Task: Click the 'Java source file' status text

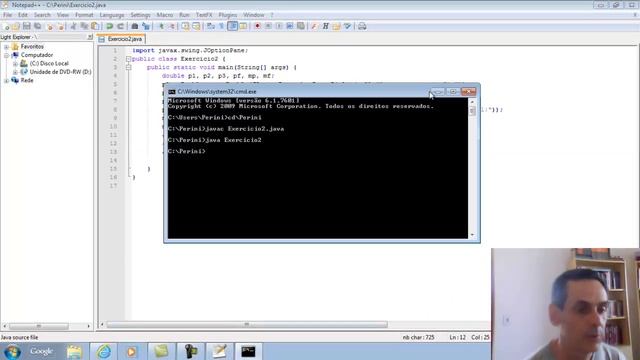Action: 20,338
